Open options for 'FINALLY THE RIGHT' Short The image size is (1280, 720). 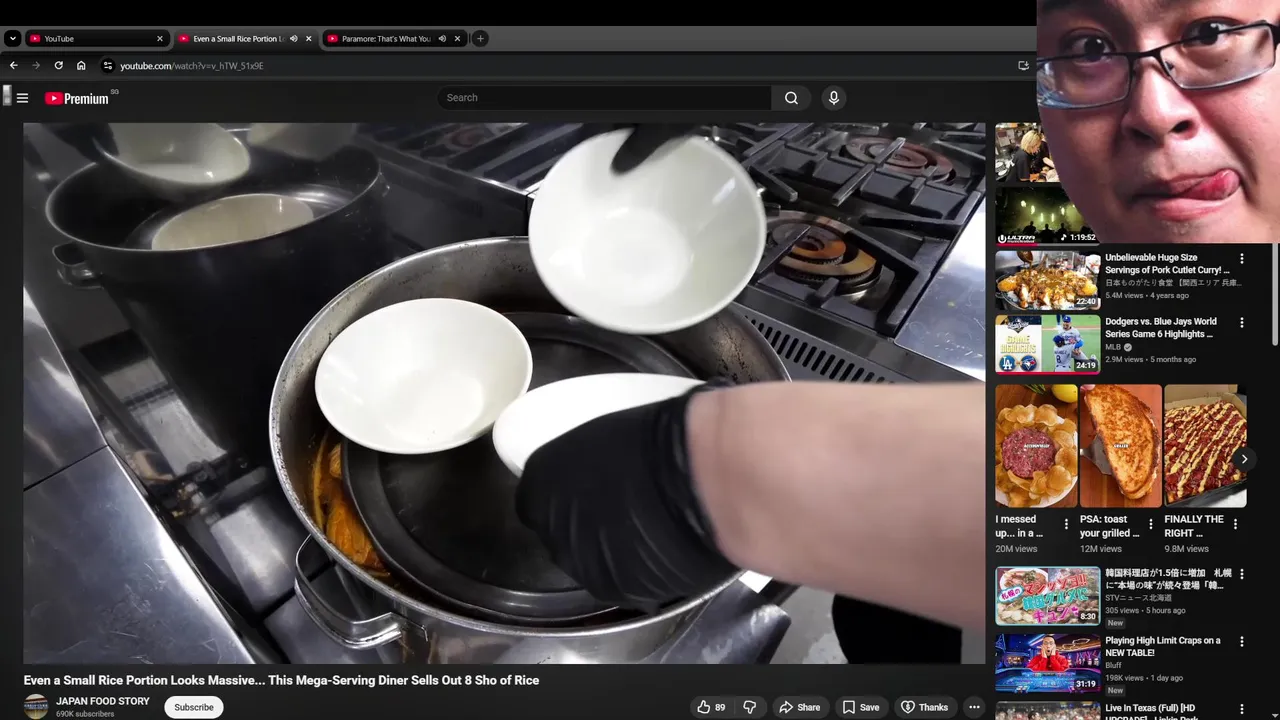tap(1235, 524)
